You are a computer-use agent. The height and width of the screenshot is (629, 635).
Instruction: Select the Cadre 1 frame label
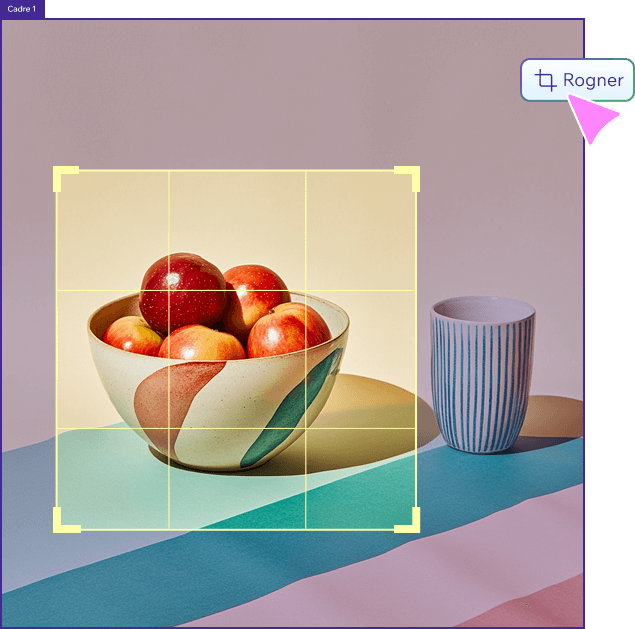point(22,9)
